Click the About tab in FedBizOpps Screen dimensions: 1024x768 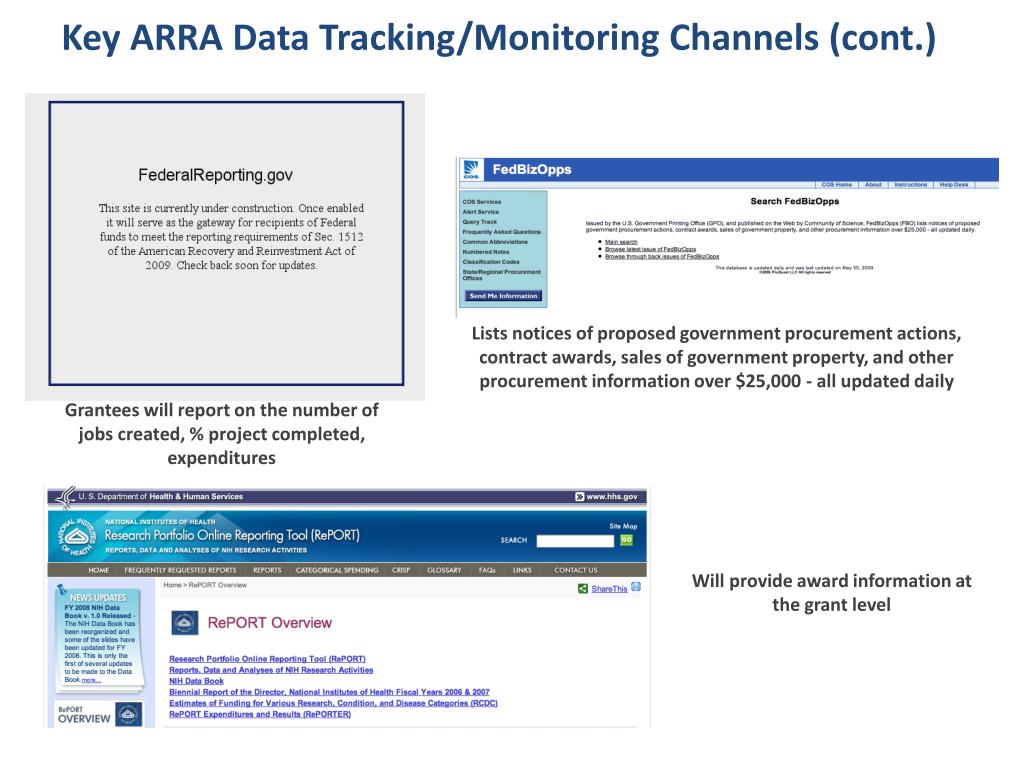(x=873, y=185)
